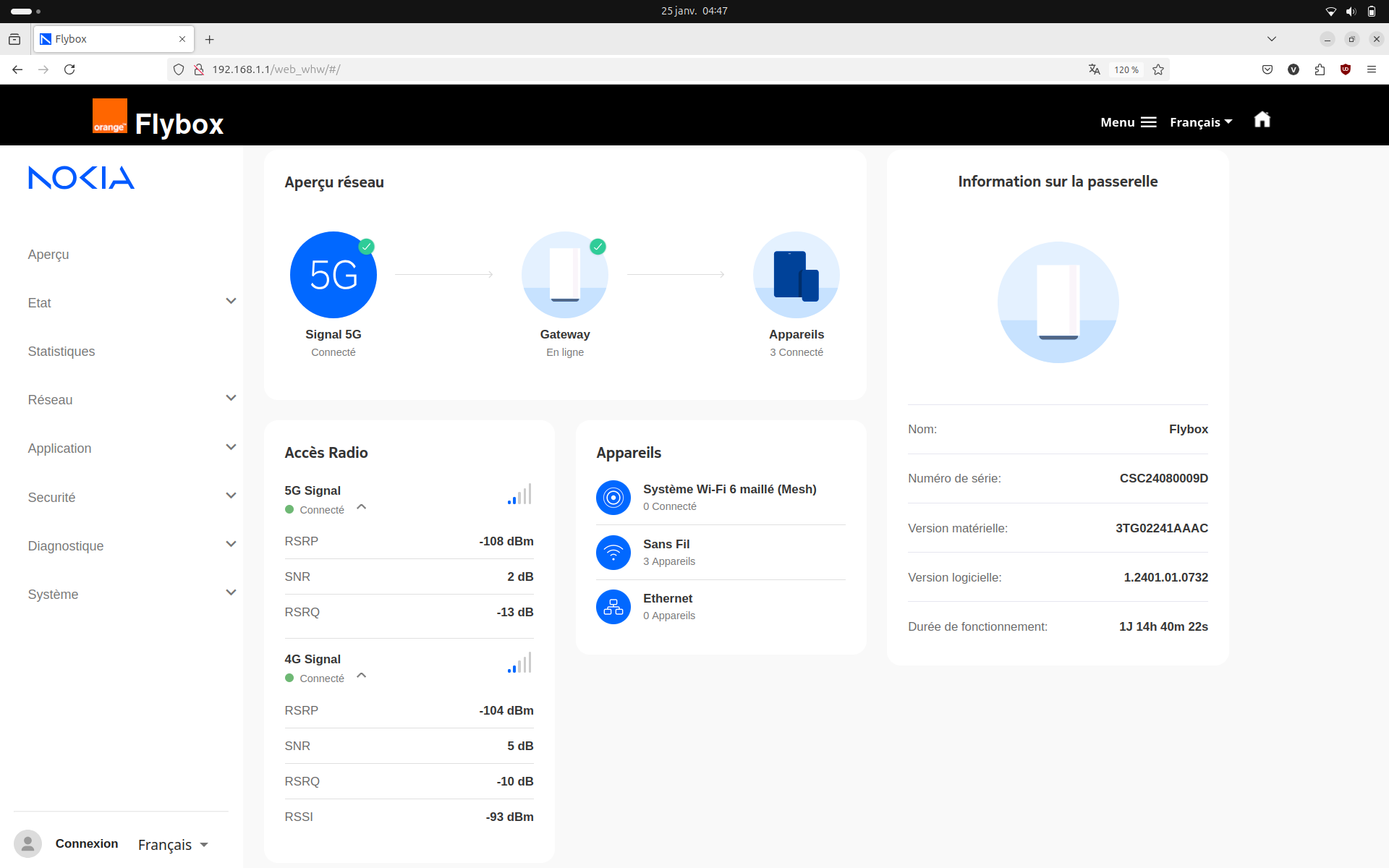Select the Appareils devices icon
The image size is (1389, 868).
797,275
